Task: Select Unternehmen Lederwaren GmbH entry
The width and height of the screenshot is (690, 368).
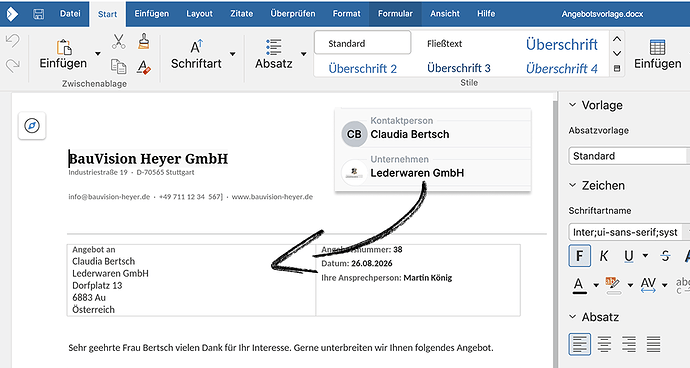Action: coord(433,169)
